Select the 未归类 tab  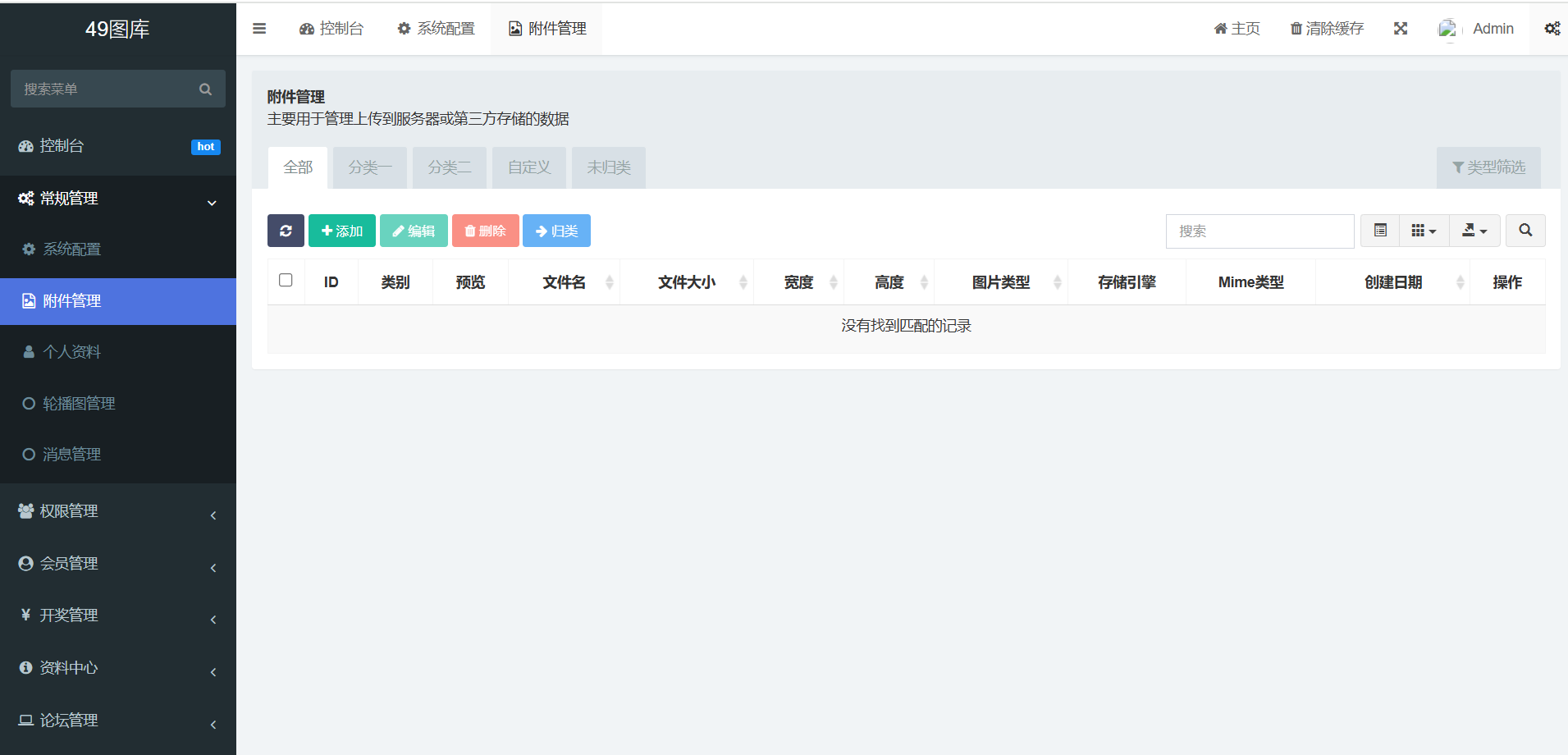[x=608, y=167]
